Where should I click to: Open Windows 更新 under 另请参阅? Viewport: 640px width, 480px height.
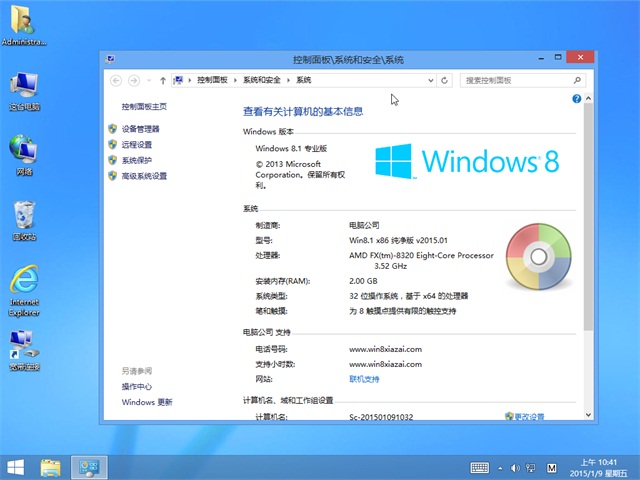(x=147, y=402)
